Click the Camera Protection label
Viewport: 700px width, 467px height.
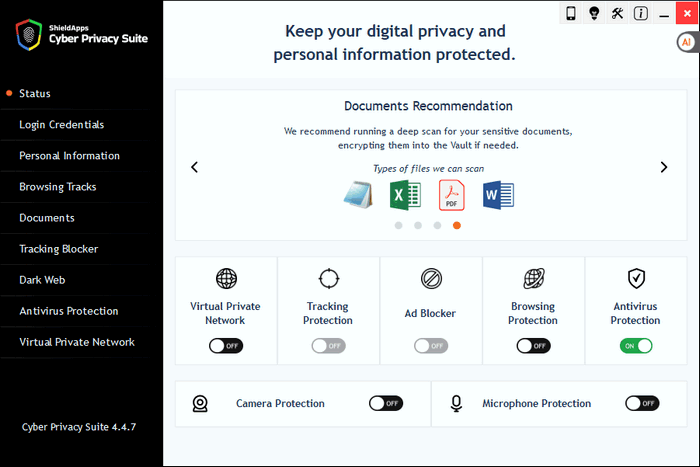[x=280, y=403]
